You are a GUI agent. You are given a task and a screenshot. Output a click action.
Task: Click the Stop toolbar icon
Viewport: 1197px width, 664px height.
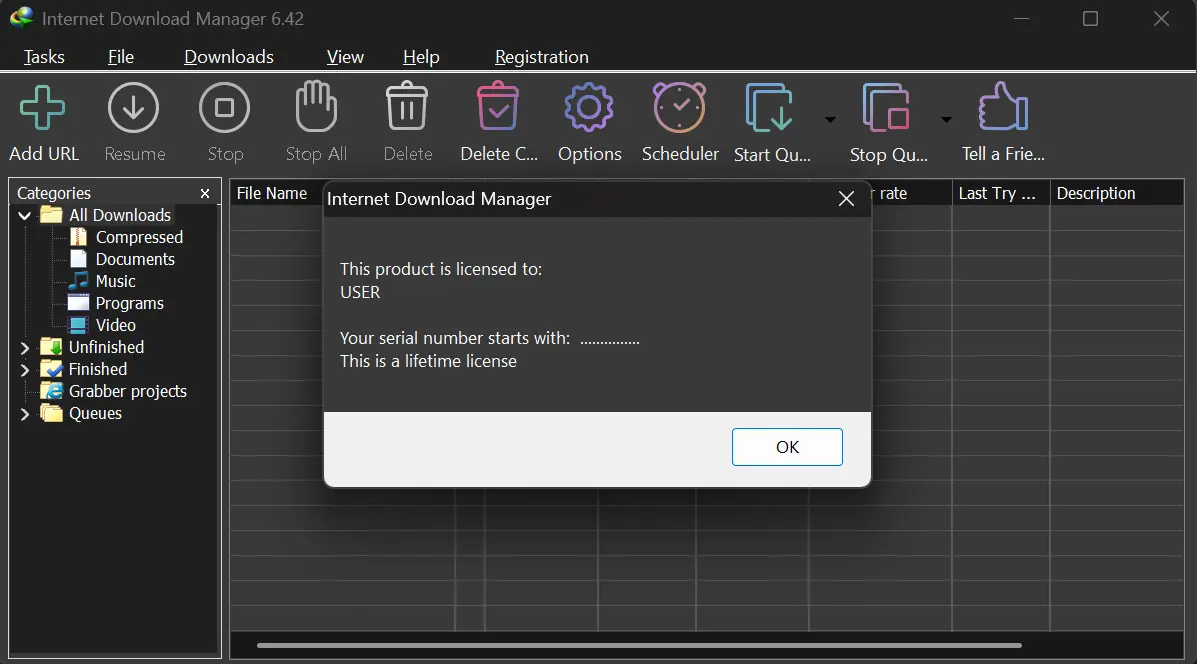[x=224, y=108]
